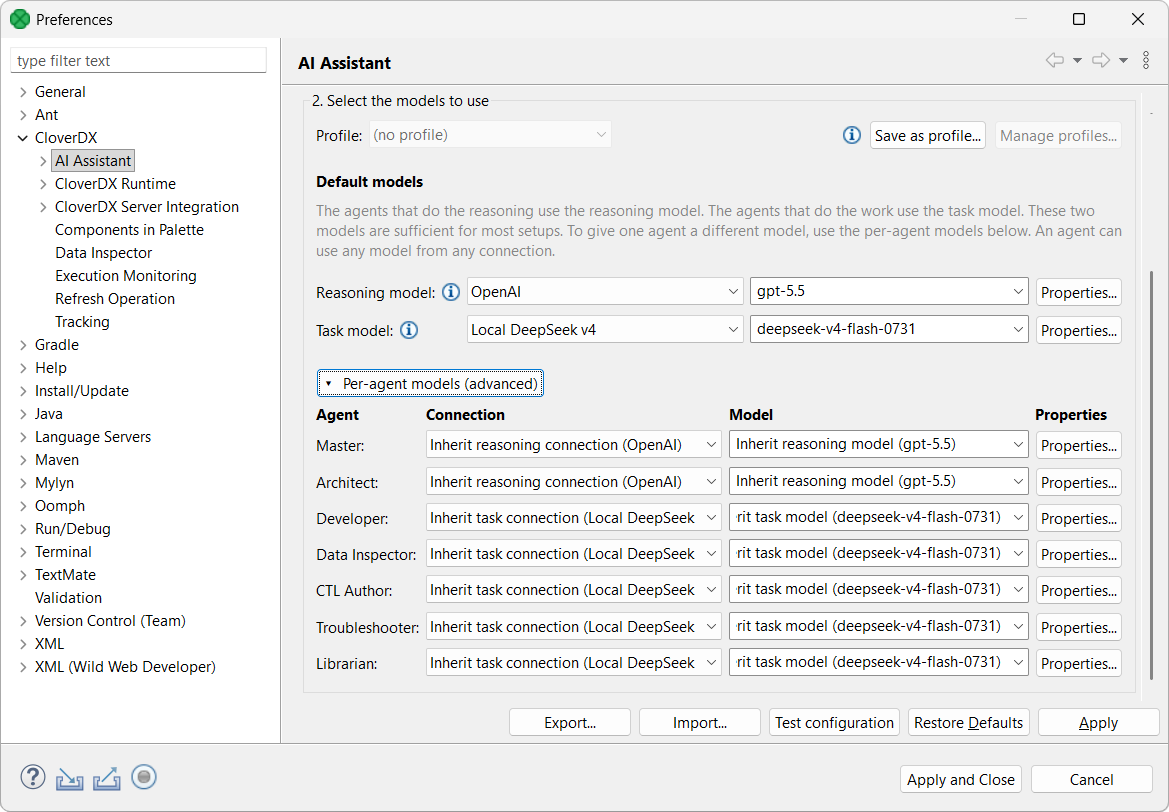
Task: Click Restore Defaults button
Action: pos(968,723)
